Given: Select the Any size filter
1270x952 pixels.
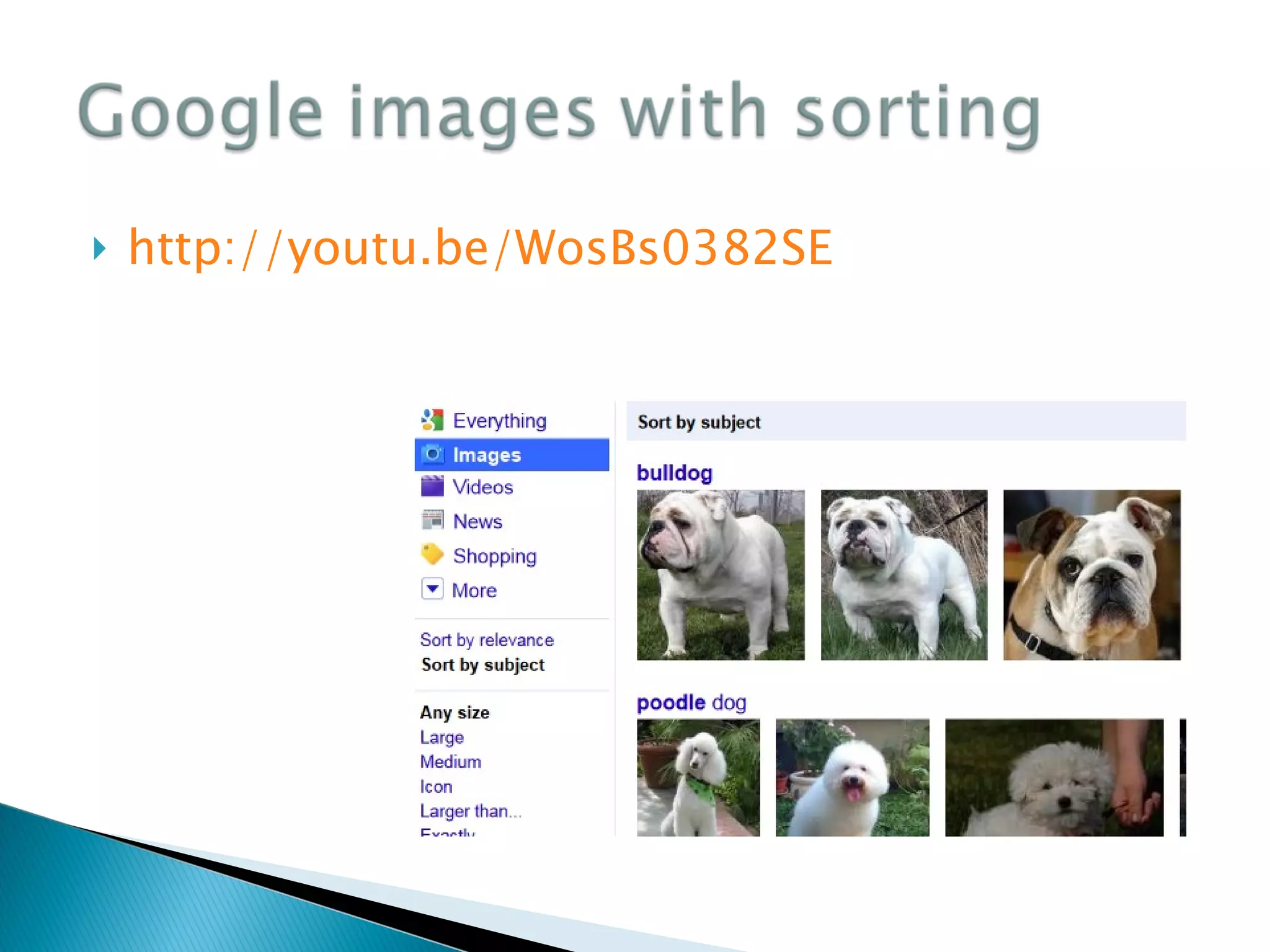Looking at the screenshot, I should tap(454, 713).
